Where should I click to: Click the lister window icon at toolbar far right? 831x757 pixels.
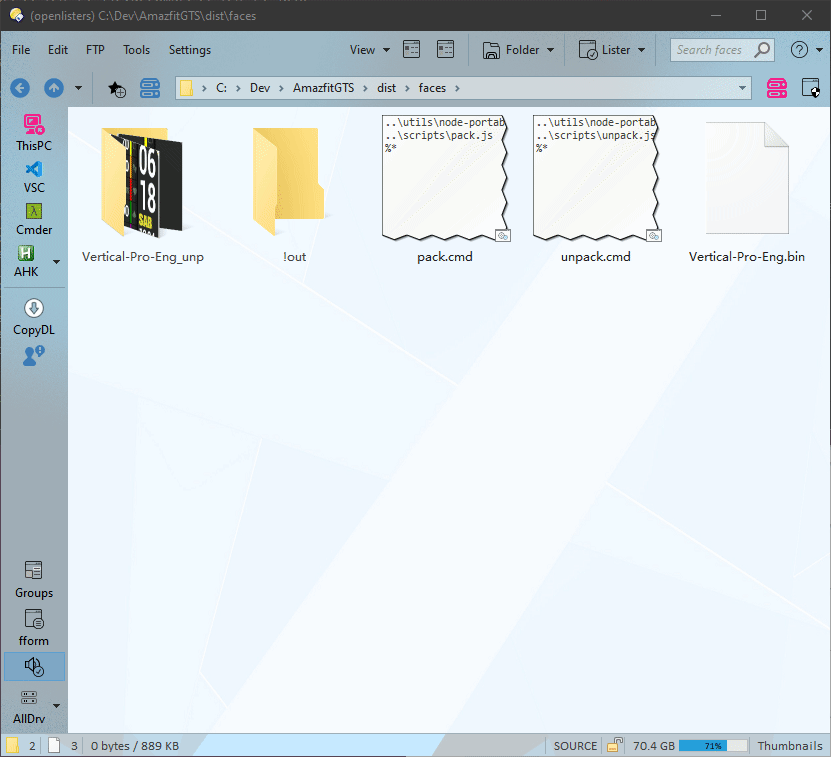811,88
